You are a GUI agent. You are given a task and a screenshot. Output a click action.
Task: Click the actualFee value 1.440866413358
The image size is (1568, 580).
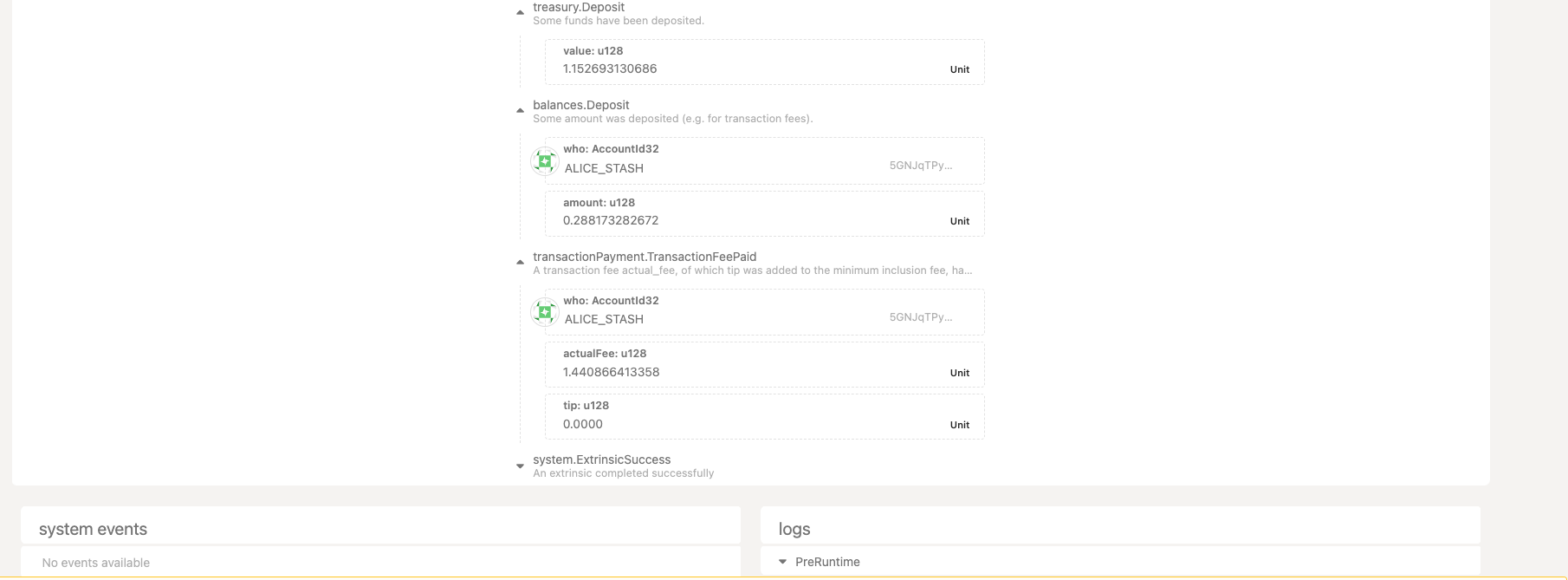pos(611,371)
